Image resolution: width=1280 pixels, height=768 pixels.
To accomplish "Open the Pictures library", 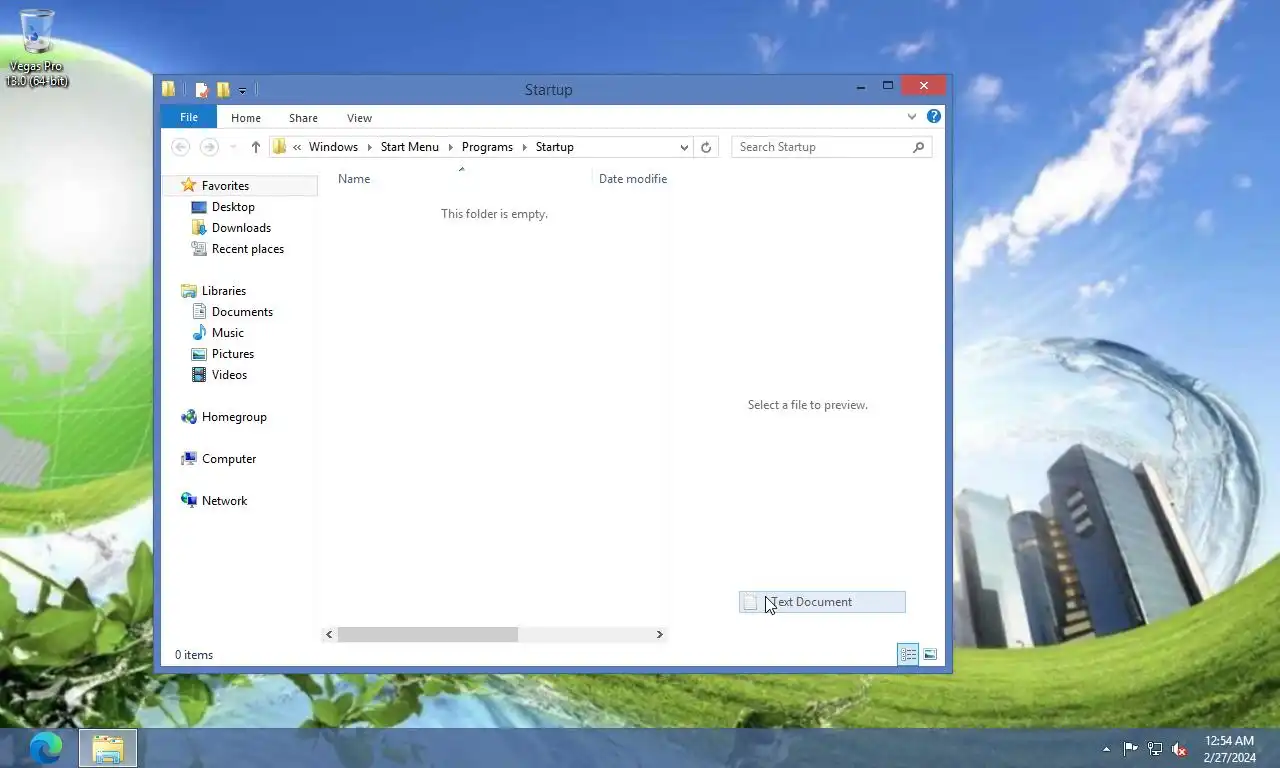I will click(x=232, y=354).
